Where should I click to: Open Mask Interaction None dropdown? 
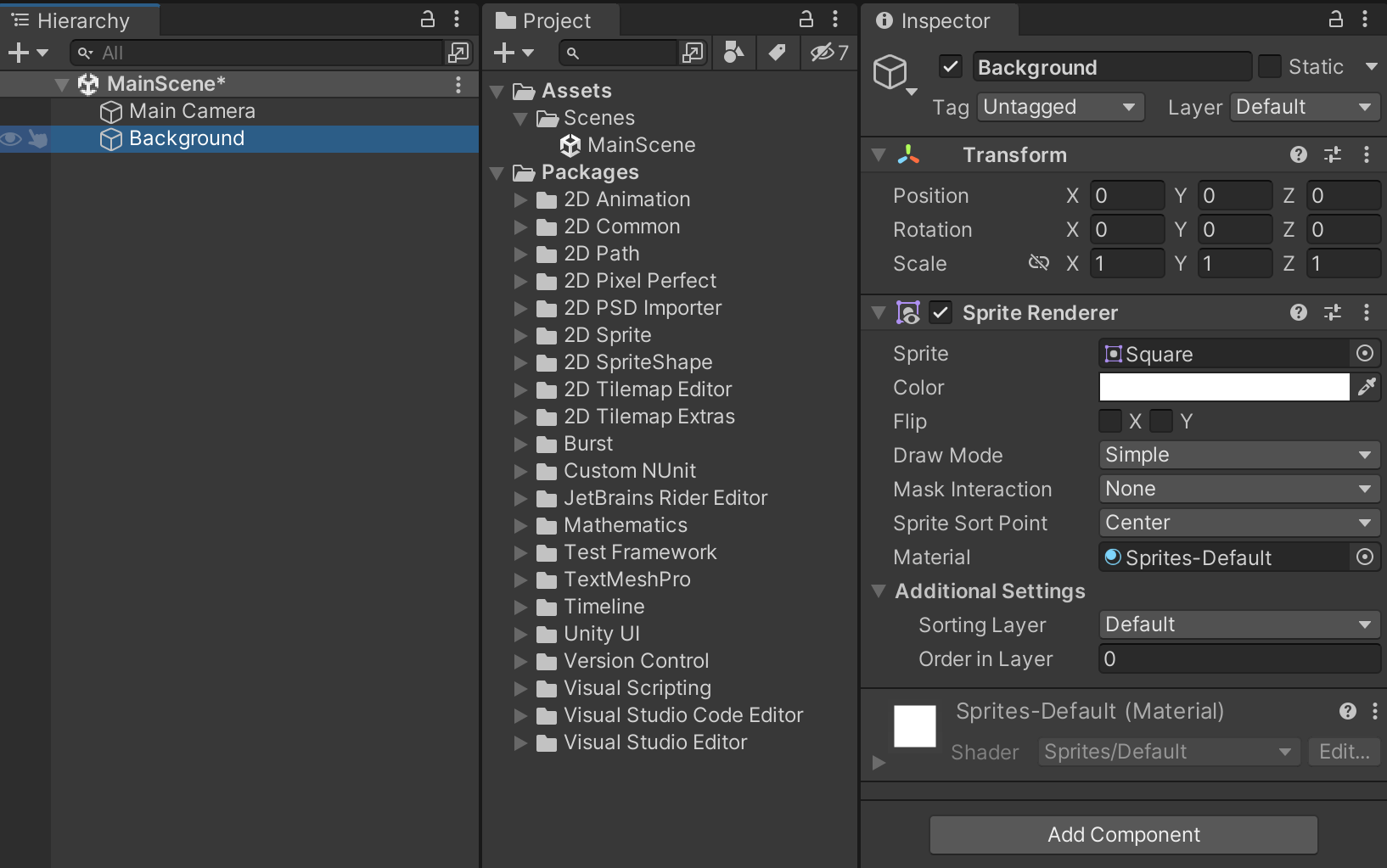point(1239,489)
